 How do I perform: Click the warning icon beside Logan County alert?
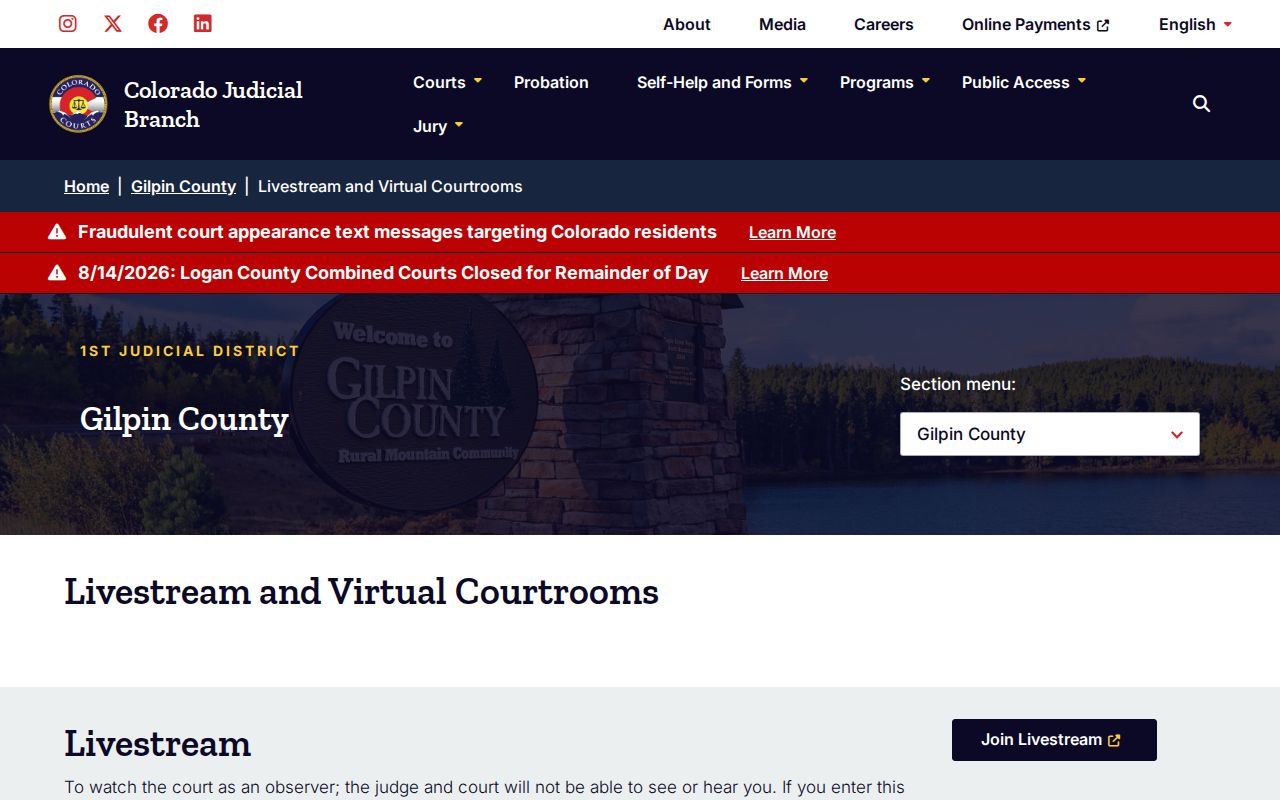coord(57,273)
